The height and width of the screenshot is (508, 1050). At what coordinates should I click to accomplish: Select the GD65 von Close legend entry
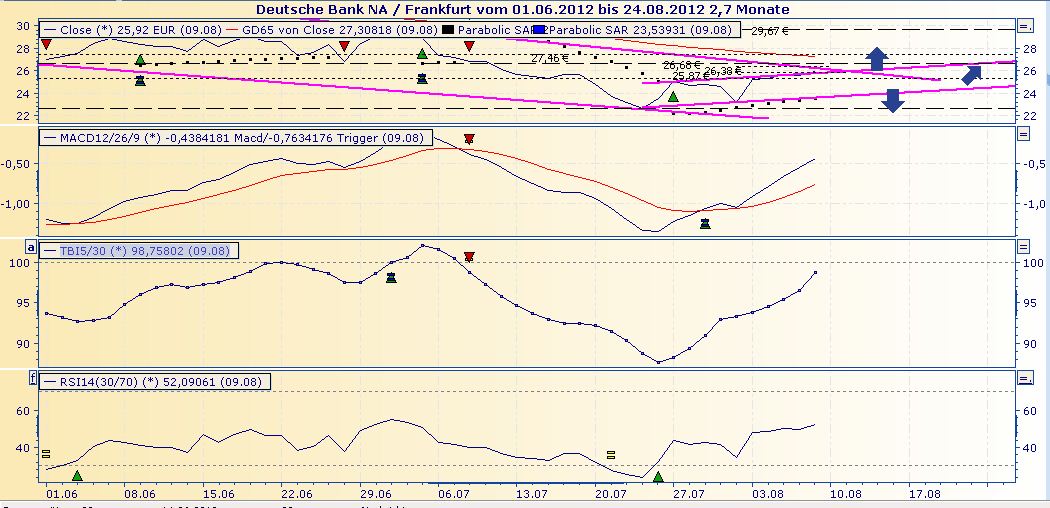tap(333, 30)
